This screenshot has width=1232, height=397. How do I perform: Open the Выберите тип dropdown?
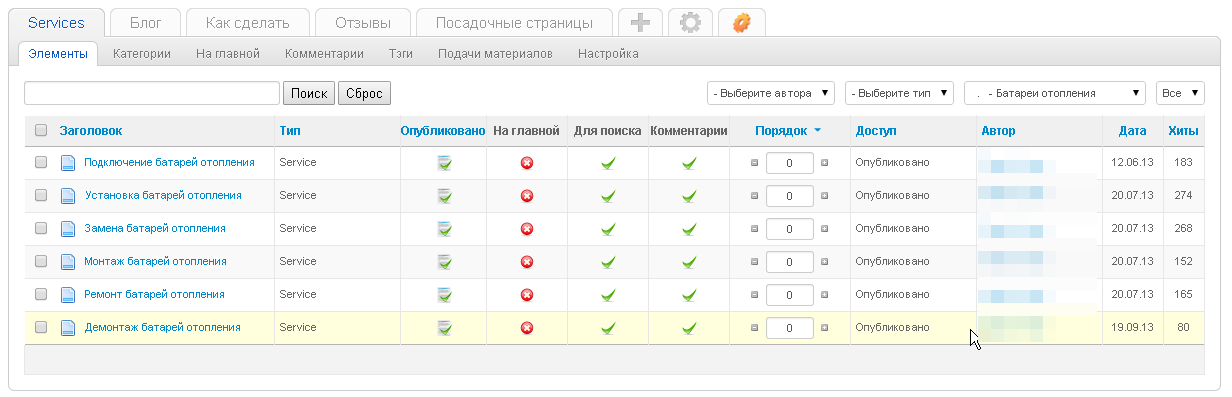[x=899, y=93]
